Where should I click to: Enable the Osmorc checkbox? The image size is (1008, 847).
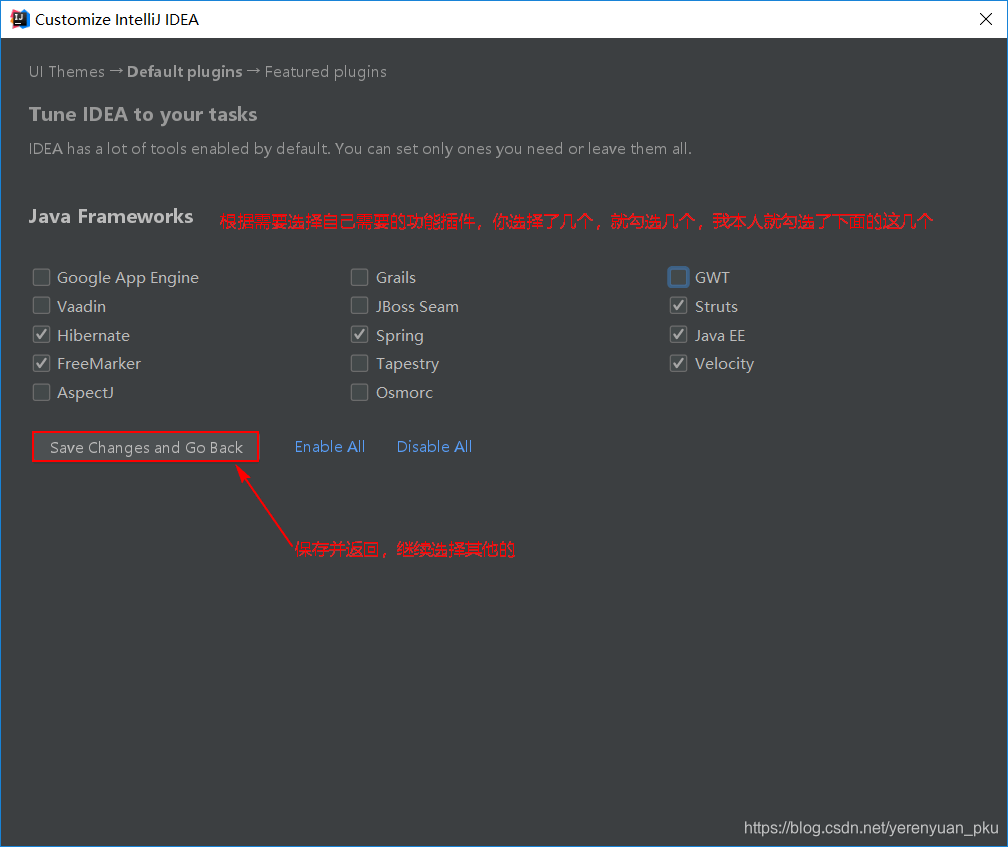[359, 392]
